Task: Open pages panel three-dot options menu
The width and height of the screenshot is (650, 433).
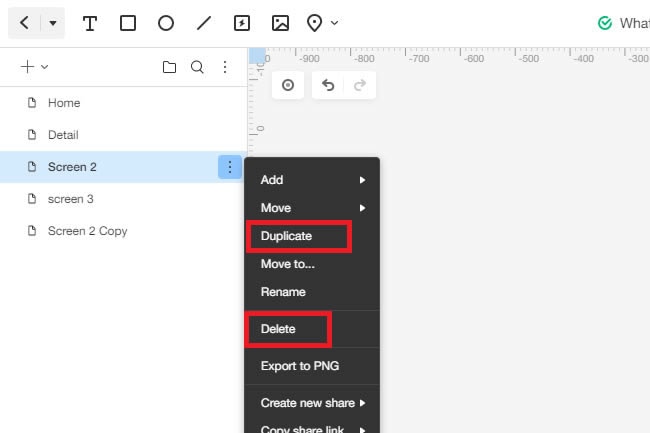Action: 225,67
